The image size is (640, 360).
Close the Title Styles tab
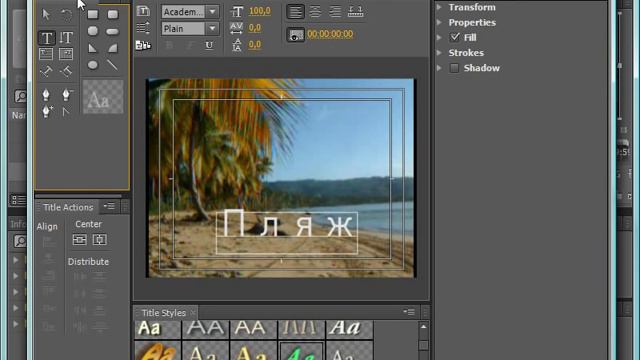(x=193, y=313)
